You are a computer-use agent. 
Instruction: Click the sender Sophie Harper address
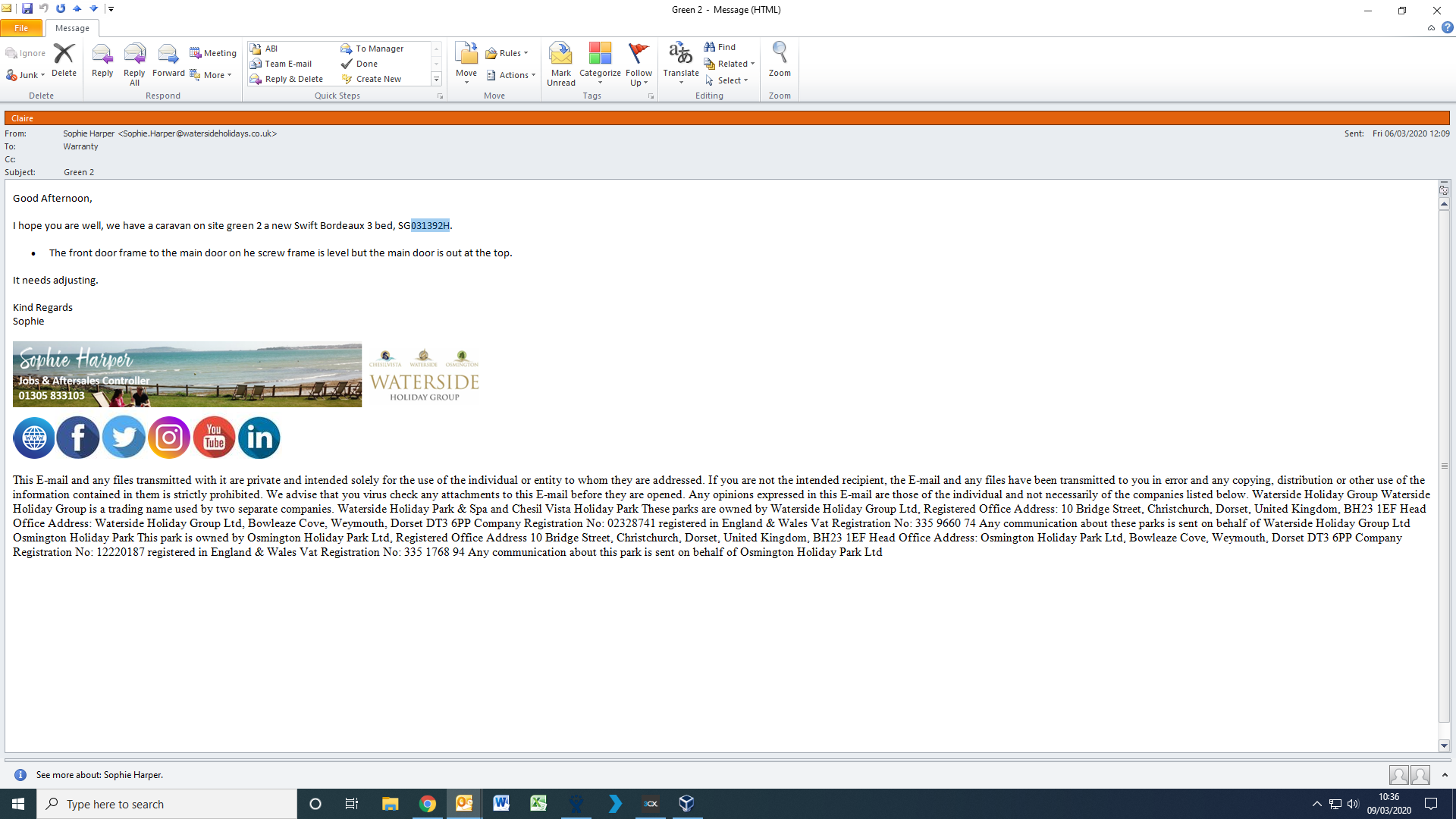click(x=170, y=133)
